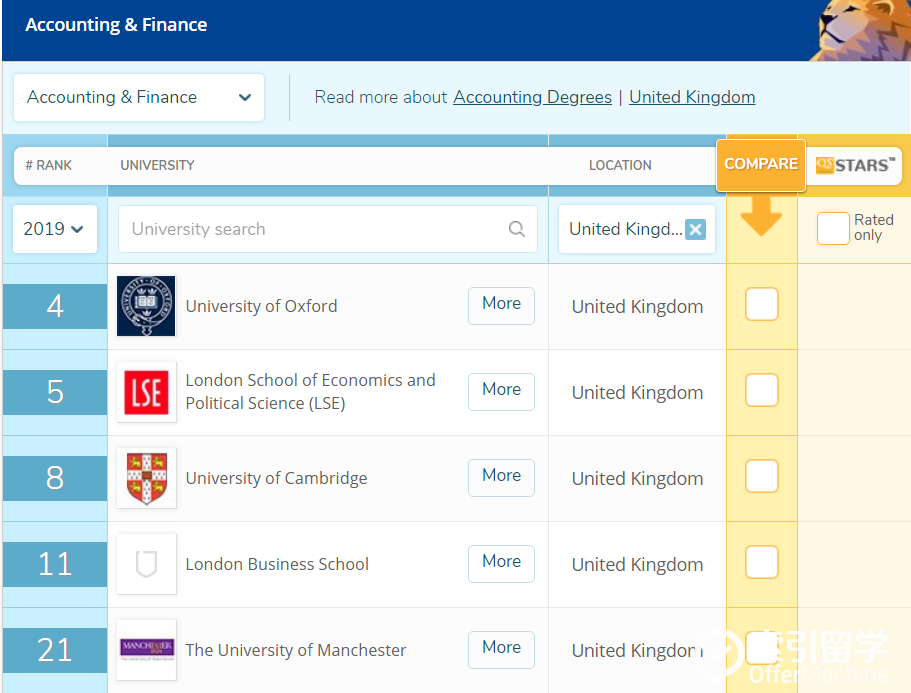Open the United Kingdom read-more link
This screenshot has width=911, height=693.
692,97
